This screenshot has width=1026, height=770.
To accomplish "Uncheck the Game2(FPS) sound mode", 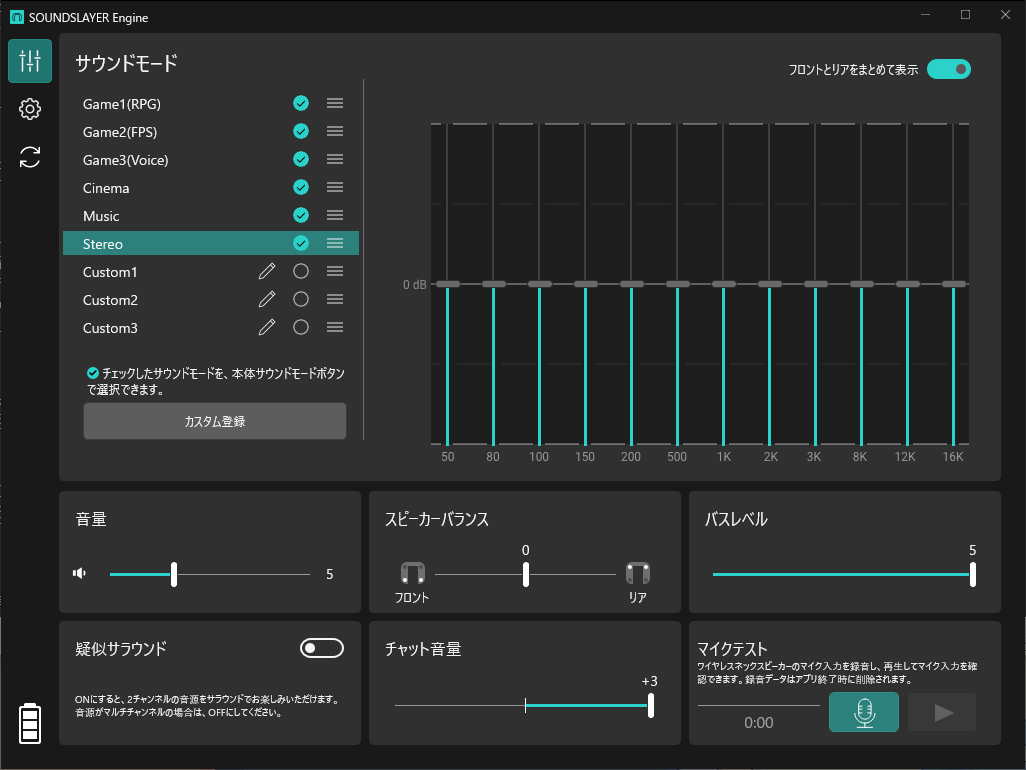I will (x=301, y=131).
